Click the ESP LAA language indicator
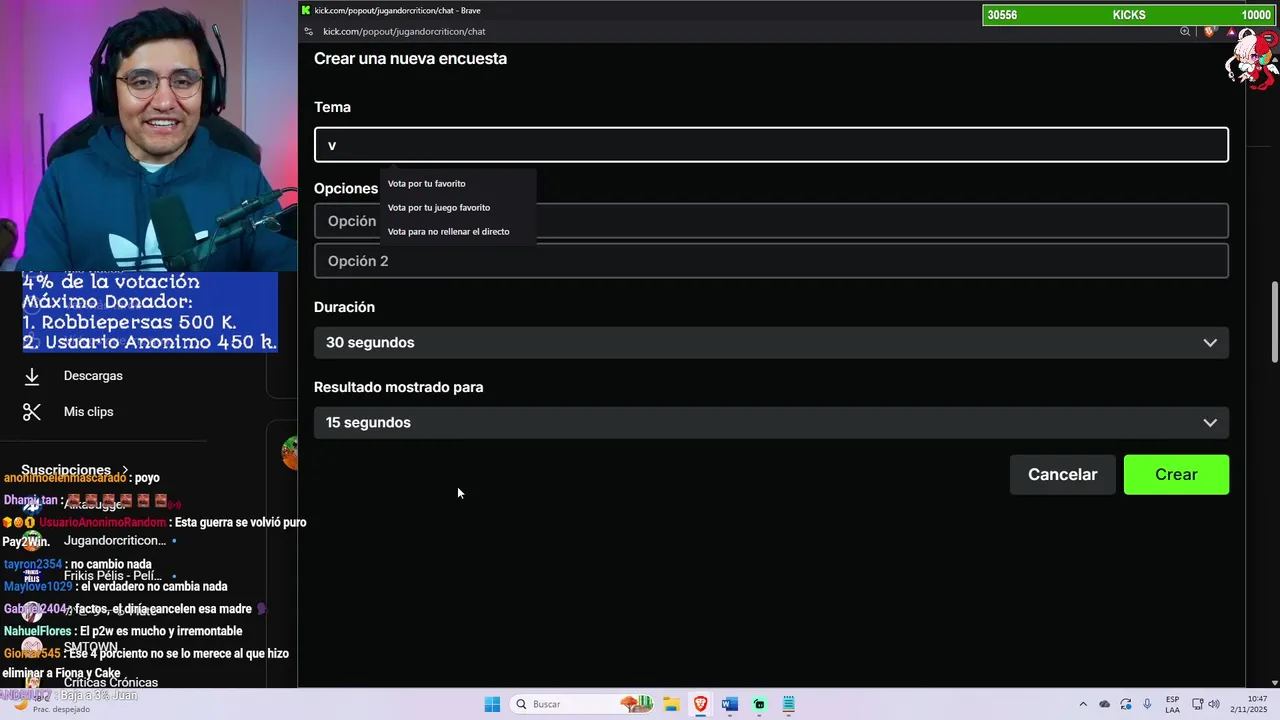This screenshot has height=720, width=1280. point(1172,704)
